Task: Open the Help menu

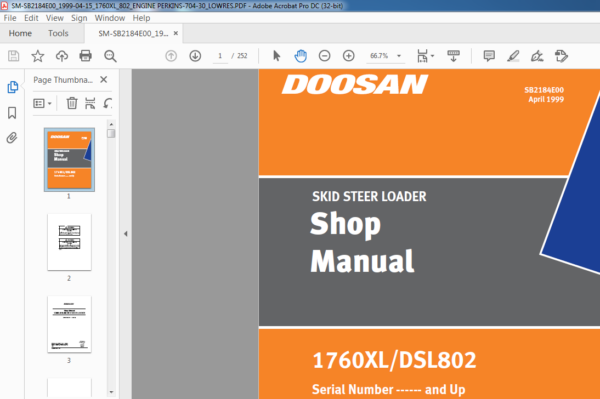Action: tap(141, 18)
